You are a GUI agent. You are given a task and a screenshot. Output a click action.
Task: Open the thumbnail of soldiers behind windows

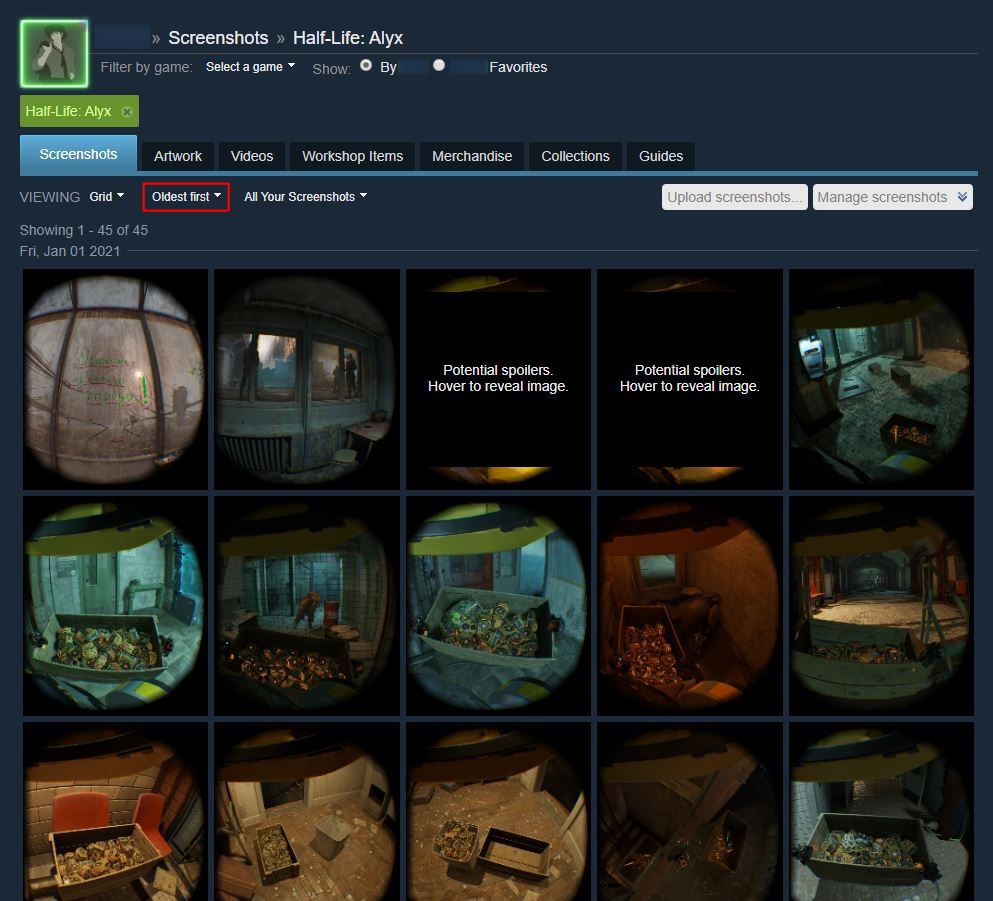(307, 379)
